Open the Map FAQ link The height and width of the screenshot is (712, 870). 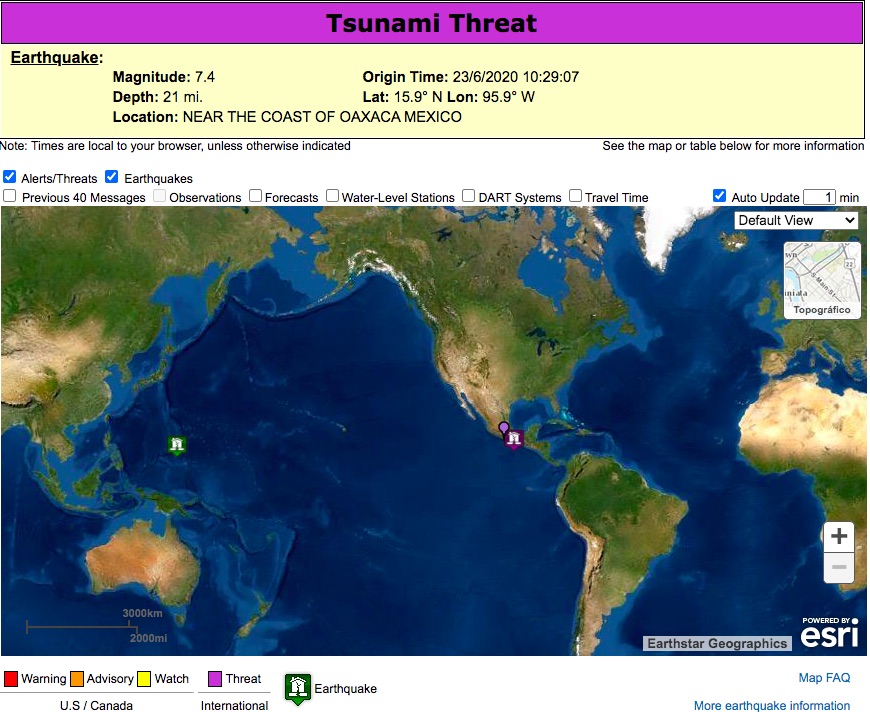[x=825, y=677]
